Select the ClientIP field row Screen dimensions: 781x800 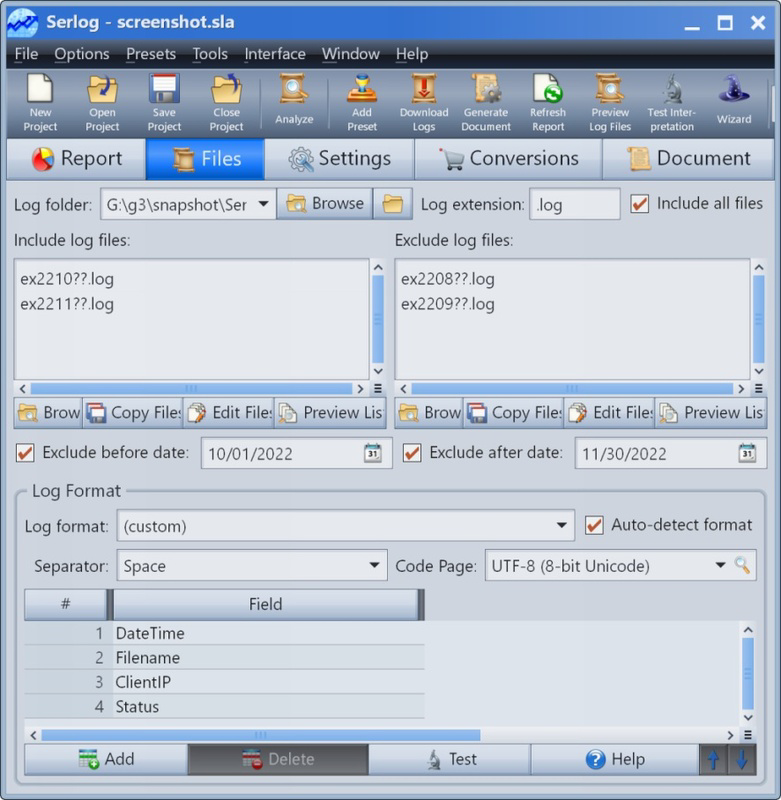click(x=224, y=682)
